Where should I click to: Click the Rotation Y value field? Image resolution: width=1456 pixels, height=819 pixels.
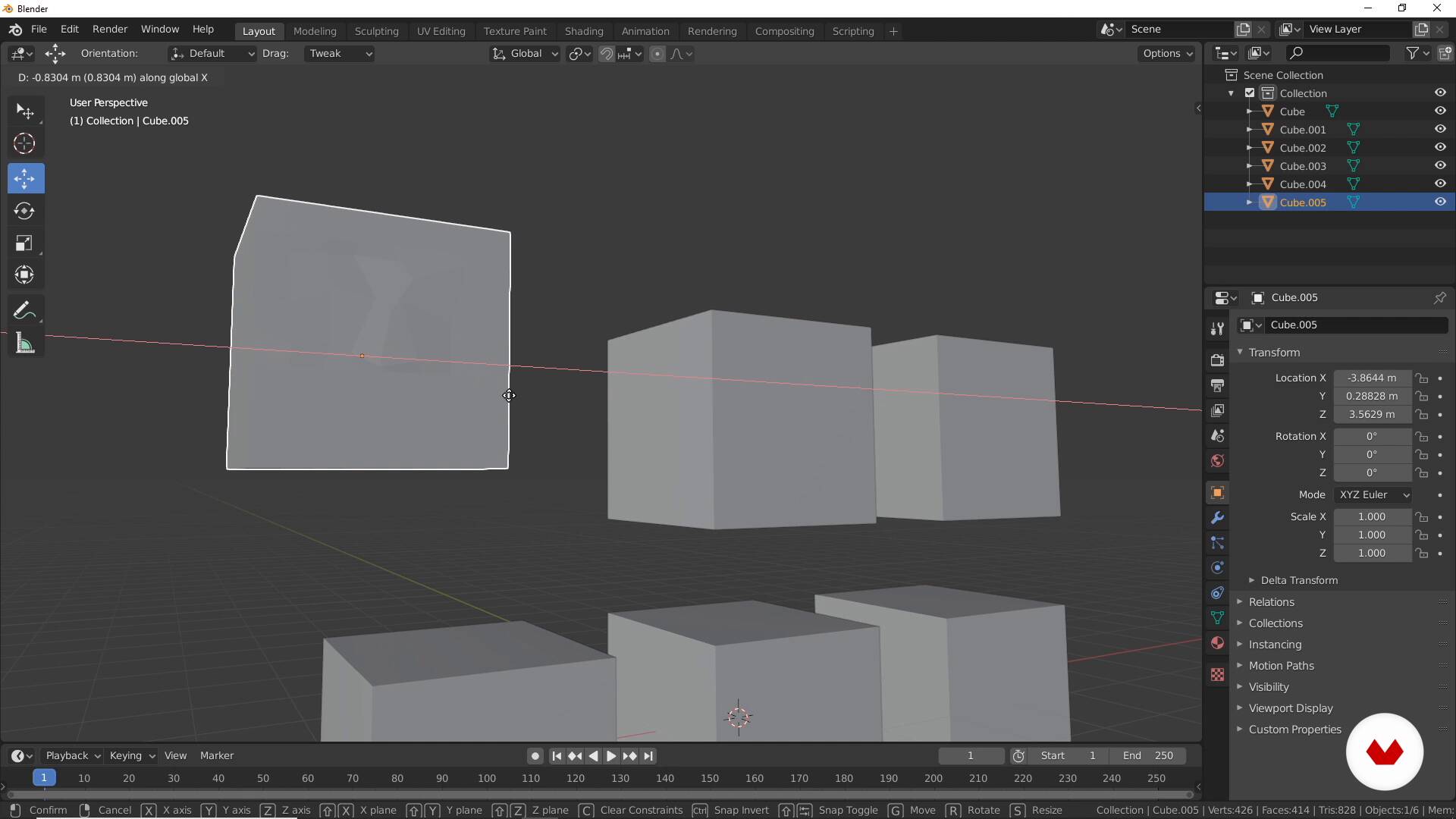click(x=1372, y=454)
